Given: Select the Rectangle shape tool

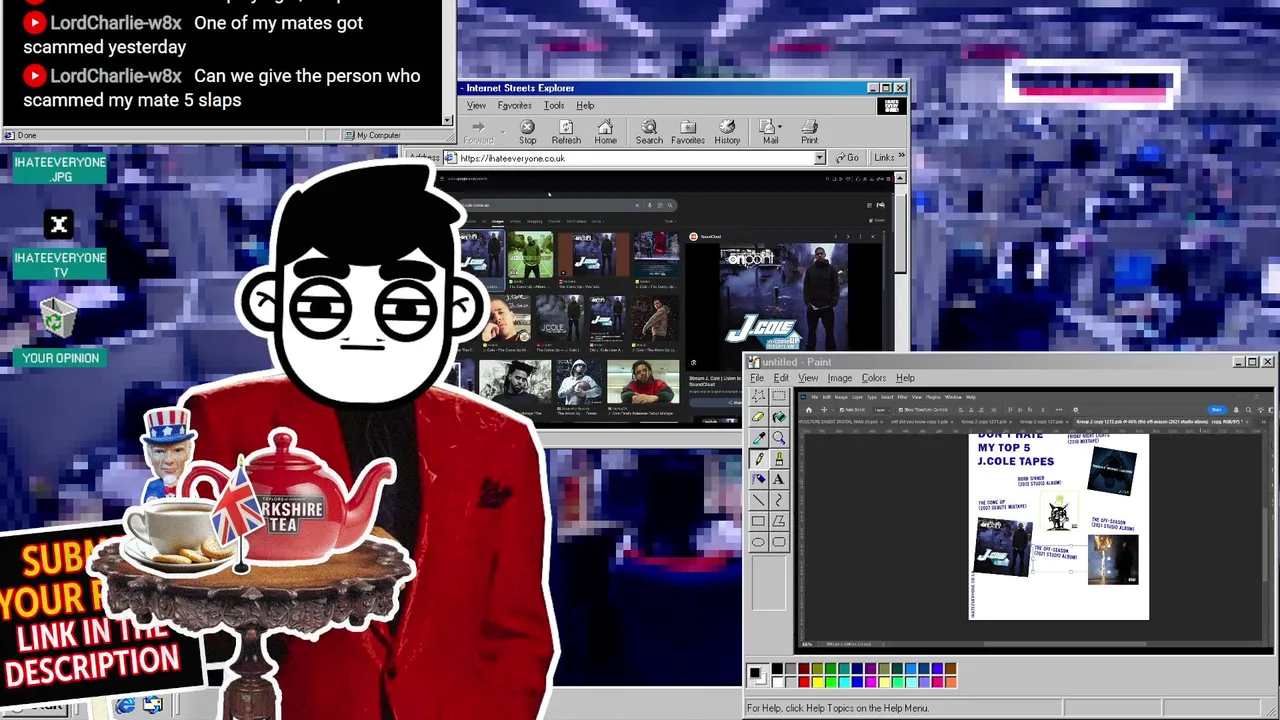Looking at the screenshot, I should point(759,521).
